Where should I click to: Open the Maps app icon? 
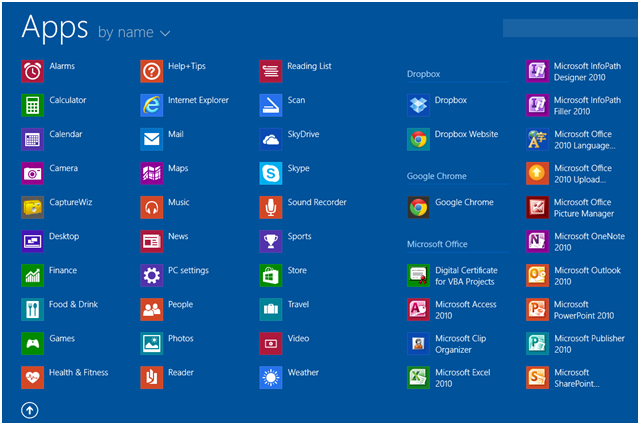coord(152,173)
